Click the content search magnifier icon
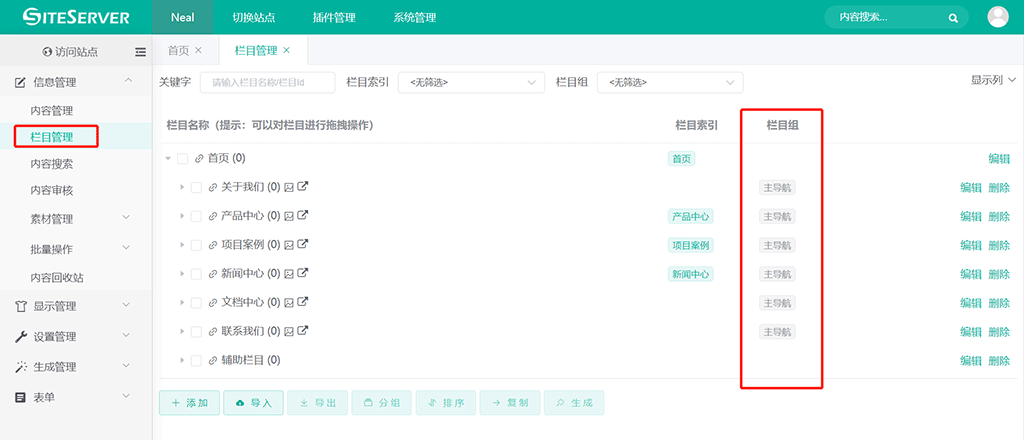The width and height of the screenshot is (1024, 440). tap(953, 17)
